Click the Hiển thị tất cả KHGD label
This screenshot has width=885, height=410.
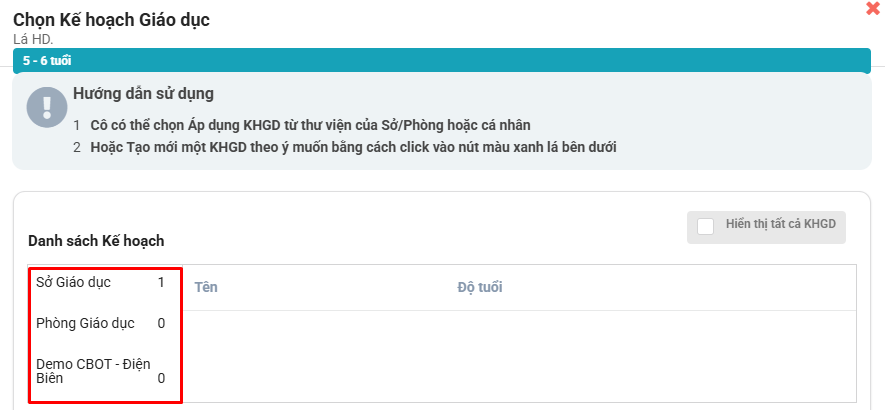coord(779,226)
